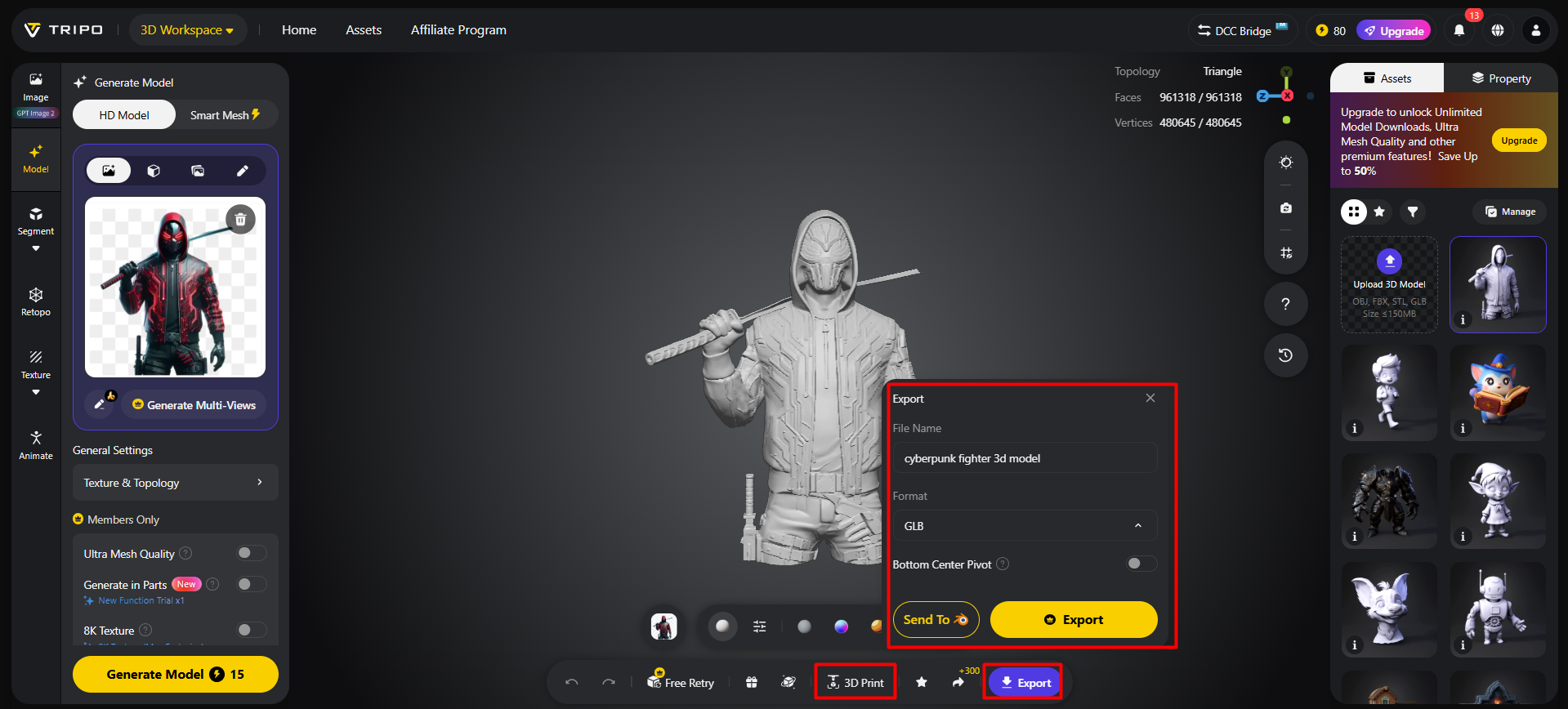Enable 8K Texture

252,630
